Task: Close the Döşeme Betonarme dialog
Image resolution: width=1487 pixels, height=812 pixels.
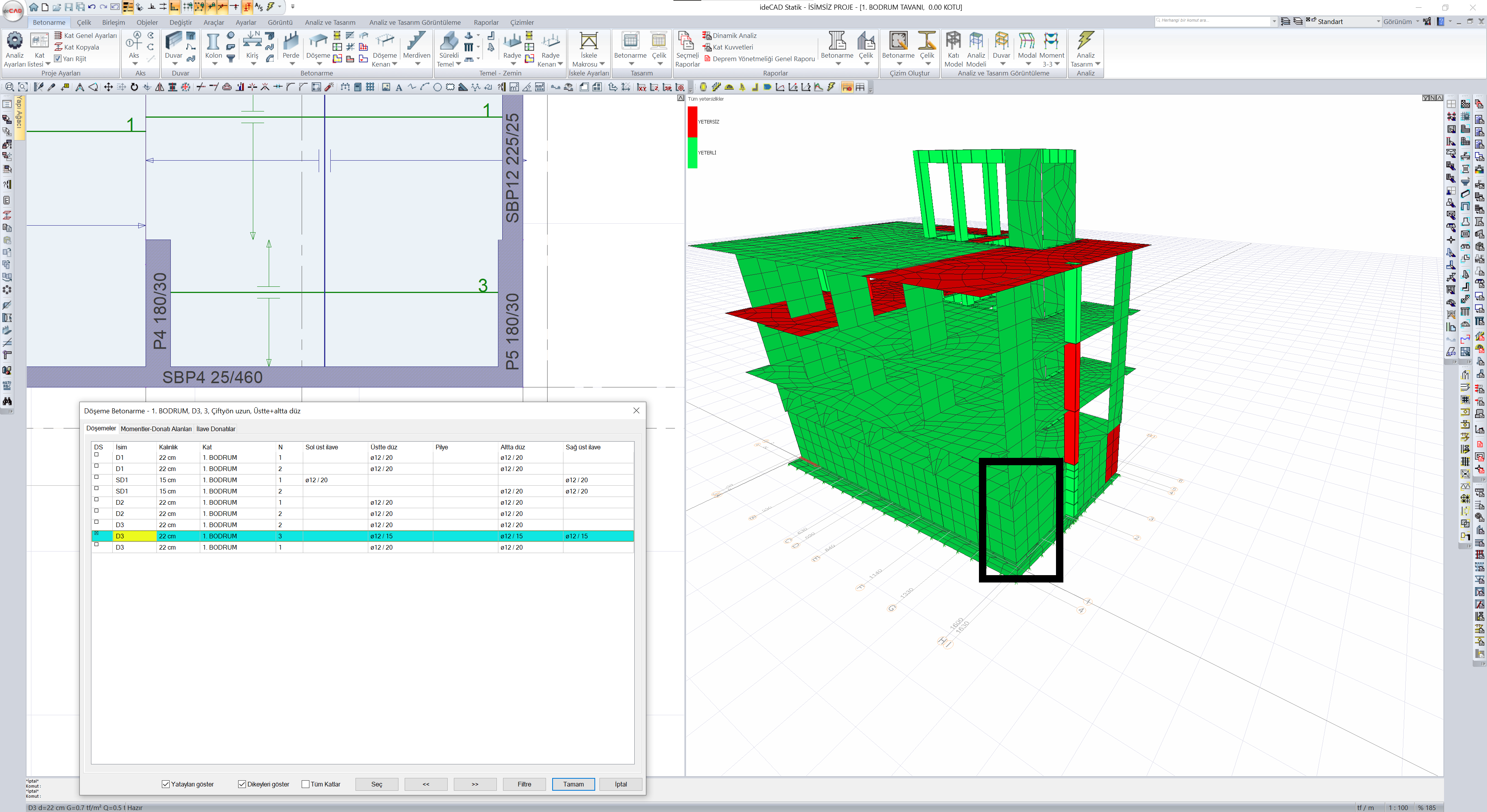Action: coord(636,410)
